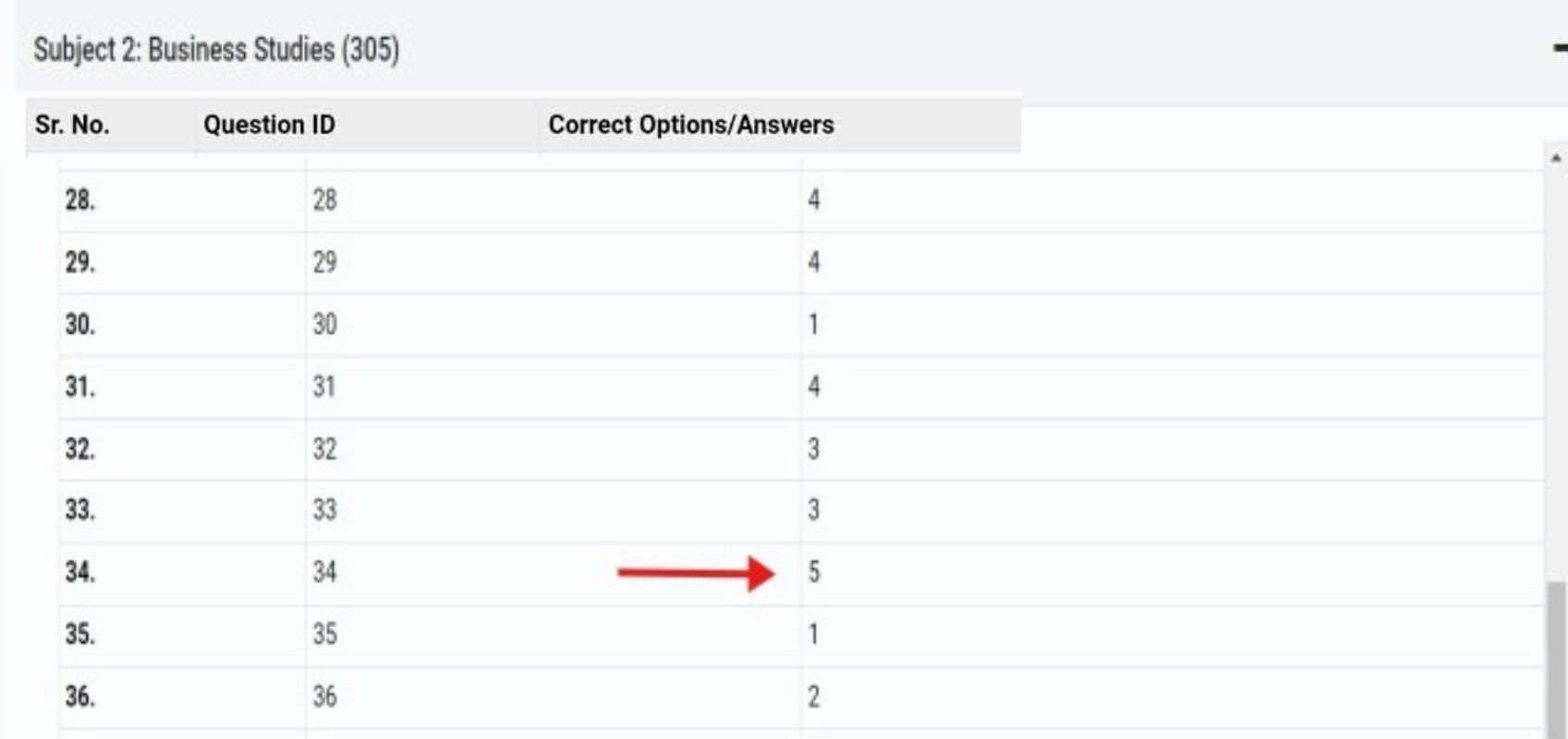Click the answer 4 for question 31

[x=813, y=386]
